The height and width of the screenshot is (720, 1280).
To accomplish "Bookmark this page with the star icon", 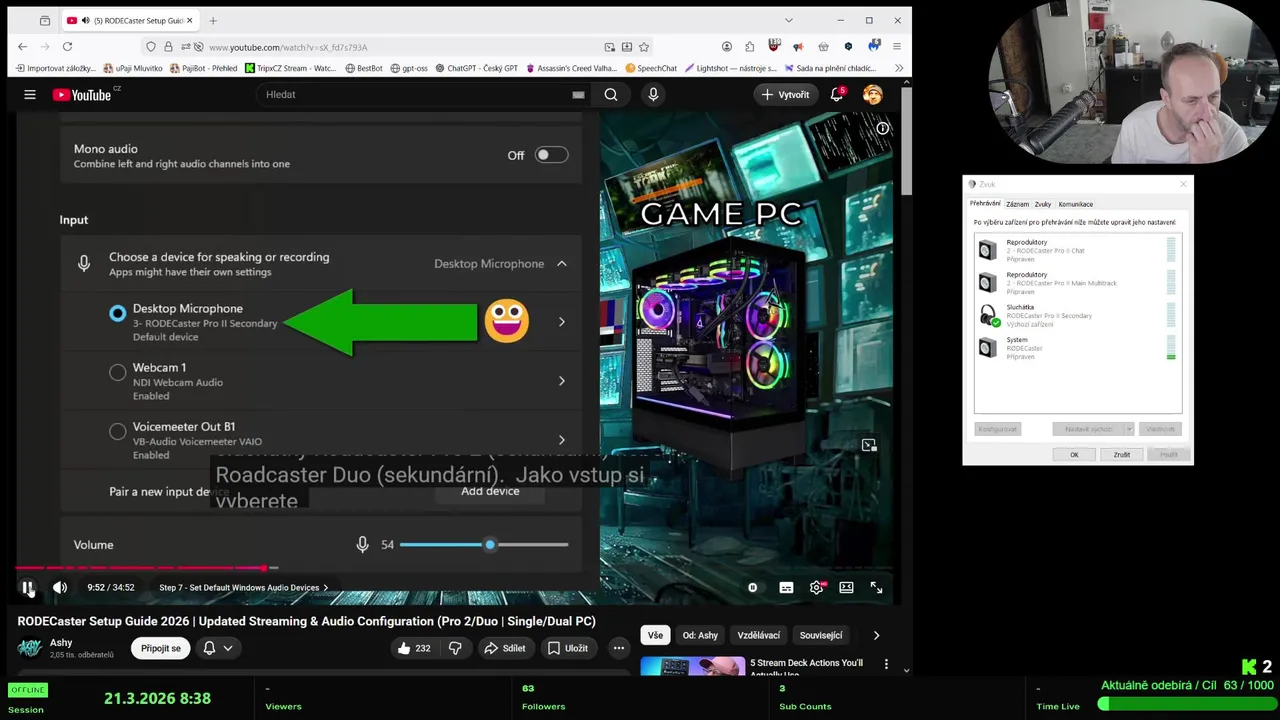I will click(644, 47).
